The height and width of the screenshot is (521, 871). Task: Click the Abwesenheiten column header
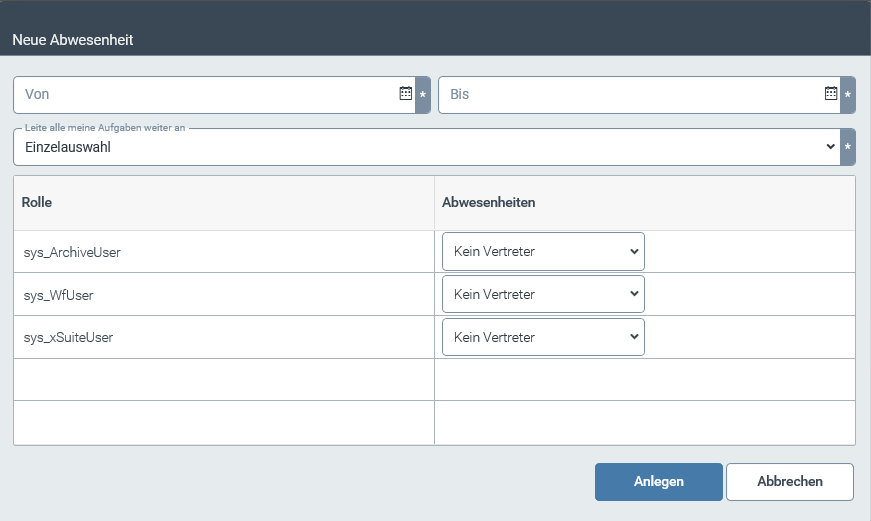pyautogui.click(x=489, y=202)
